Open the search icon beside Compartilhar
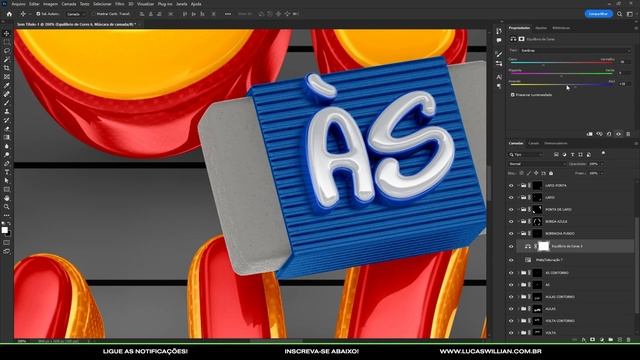Screen dimensions: 640x360 point(620,14)
